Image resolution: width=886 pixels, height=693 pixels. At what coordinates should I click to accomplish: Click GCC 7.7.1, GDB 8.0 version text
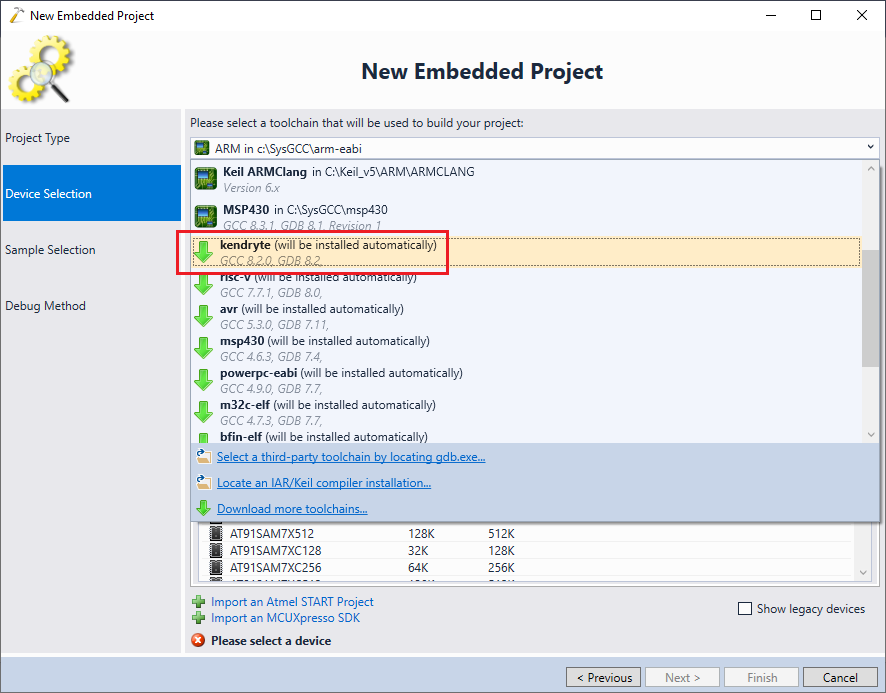271,293
